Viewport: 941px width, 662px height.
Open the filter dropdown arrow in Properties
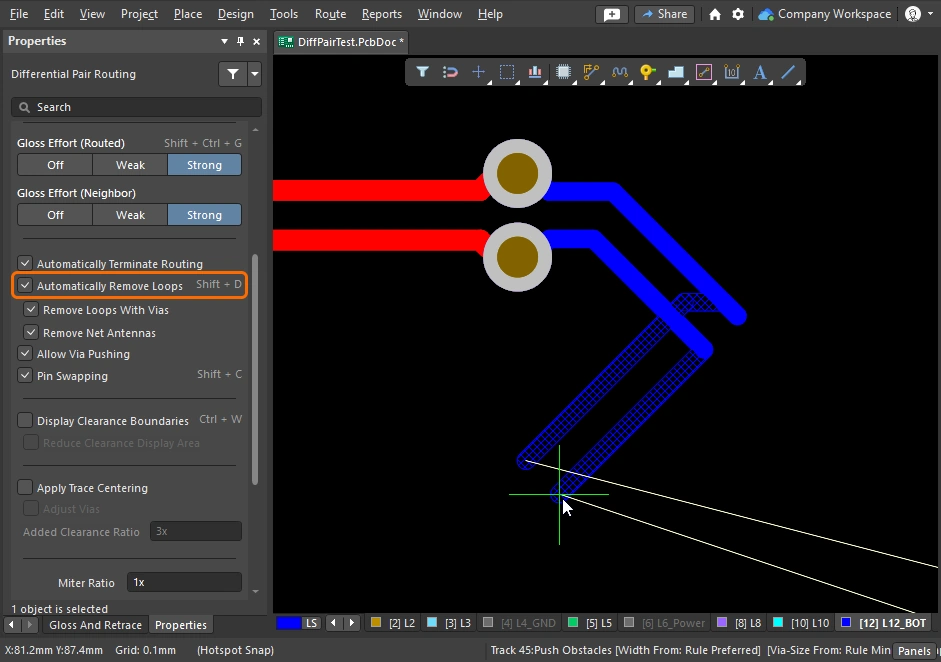click(x=255, y=74)
